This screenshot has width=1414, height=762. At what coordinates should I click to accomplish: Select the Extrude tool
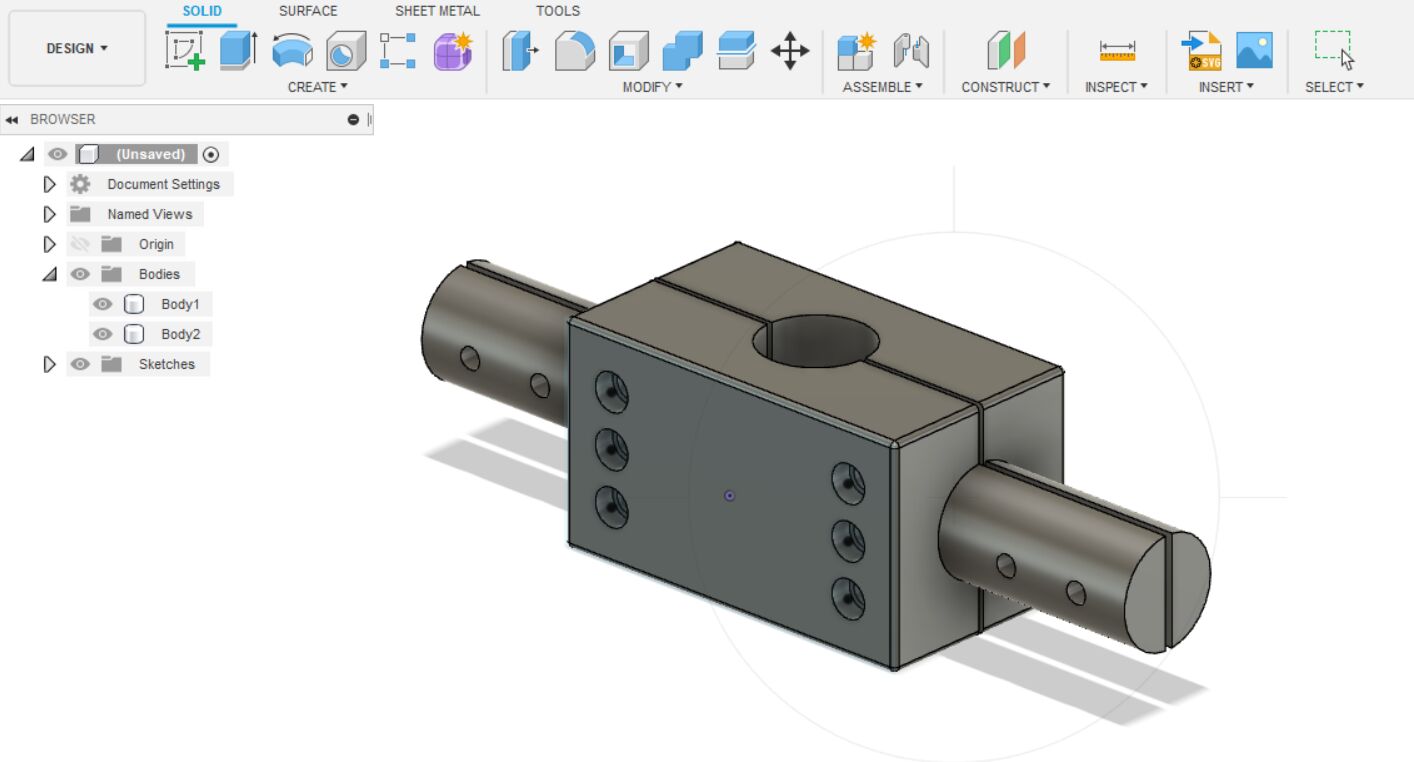click(x=238, y=50)
